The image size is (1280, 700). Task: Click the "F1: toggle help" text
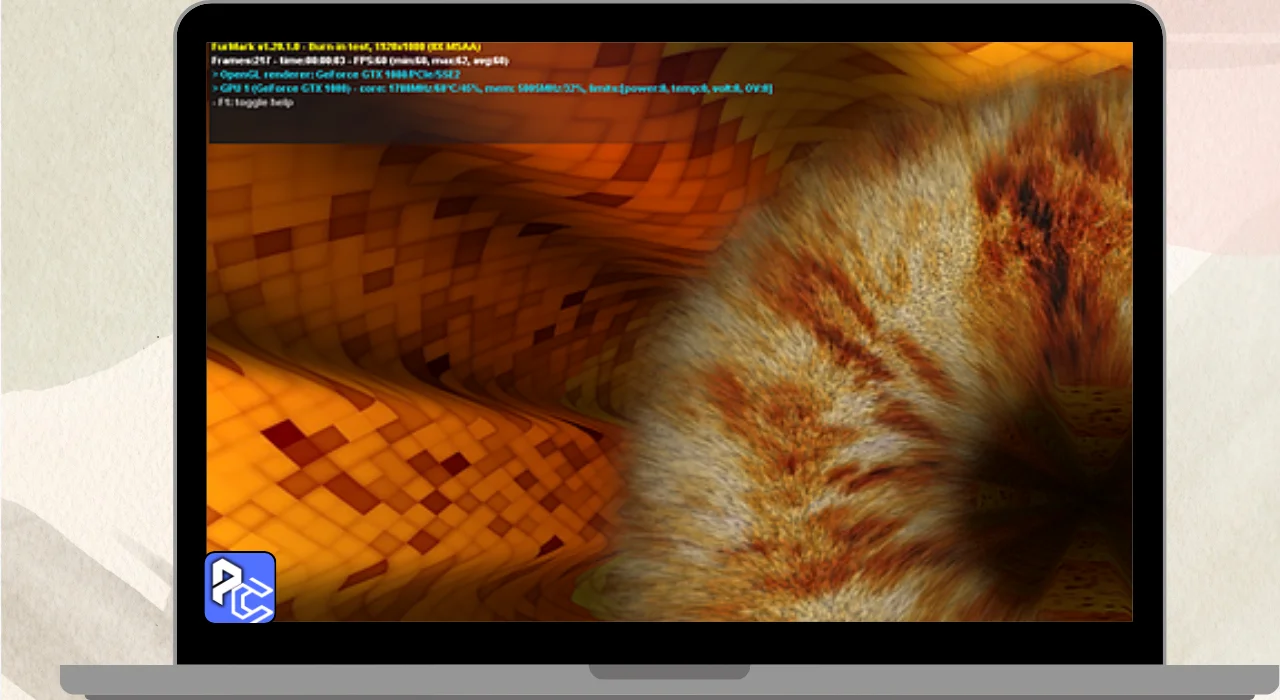tap(252, 103)
